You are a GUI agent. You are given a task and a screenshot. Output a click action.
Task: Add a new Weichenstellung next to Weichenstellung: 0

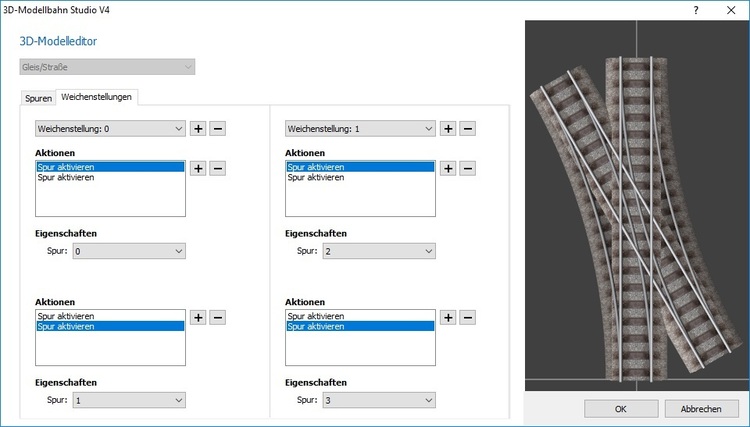coord(198,129)
